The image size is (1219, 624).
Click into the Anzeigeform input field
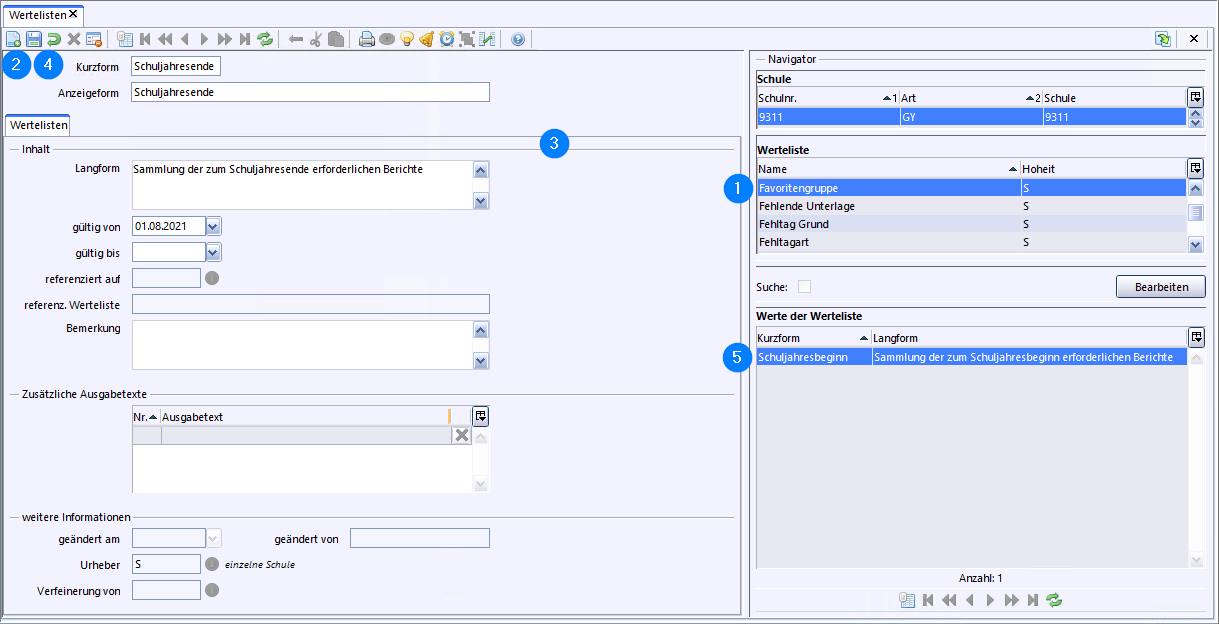tap(310, 92)
